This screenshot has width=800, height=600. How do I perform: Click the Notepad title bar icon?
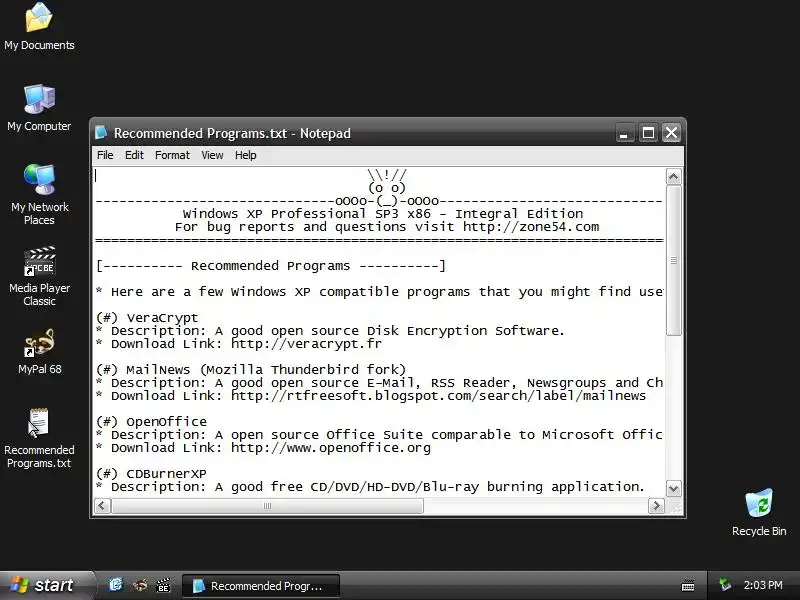pyautogui.click(x=101, y=133)
